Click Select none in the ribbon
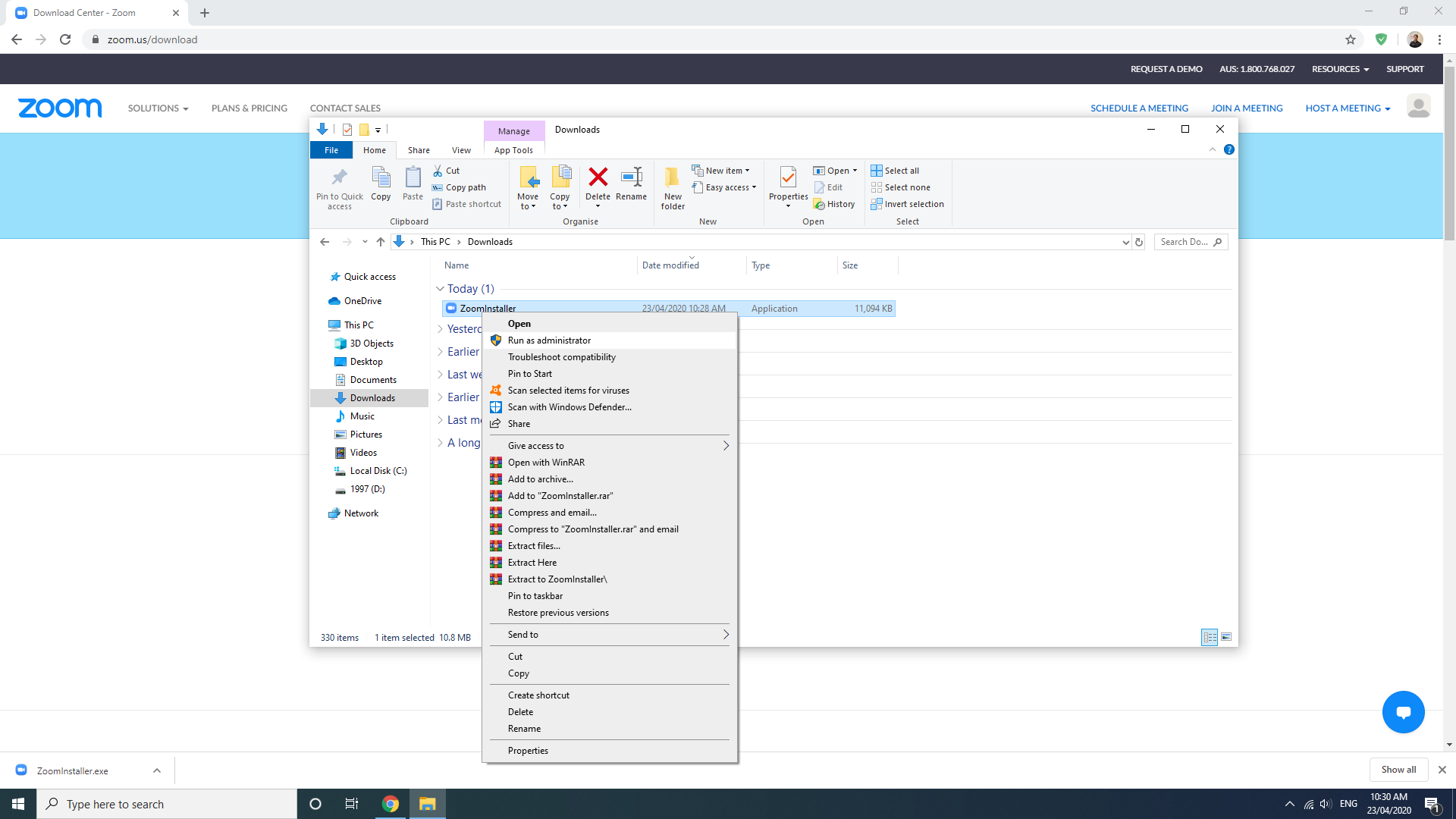The height and width of the screenshot is (819, 1456). tap(900, 187)
